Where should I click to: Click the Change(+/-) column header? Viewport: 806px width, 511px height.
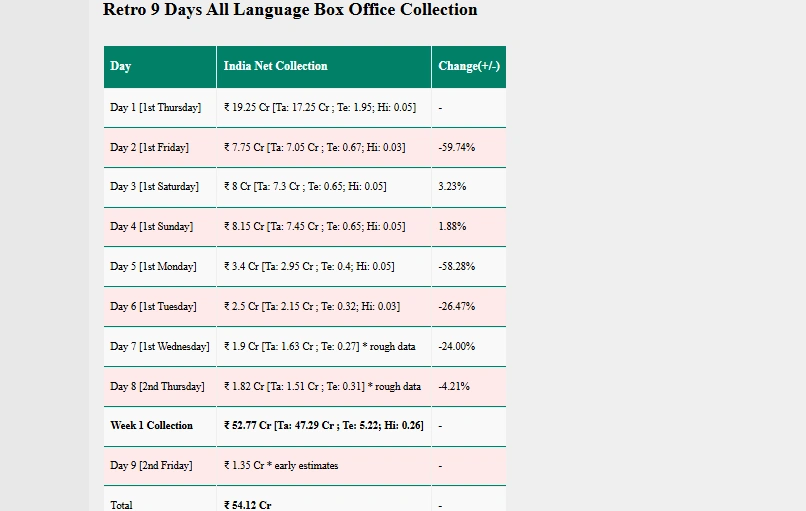469,67
